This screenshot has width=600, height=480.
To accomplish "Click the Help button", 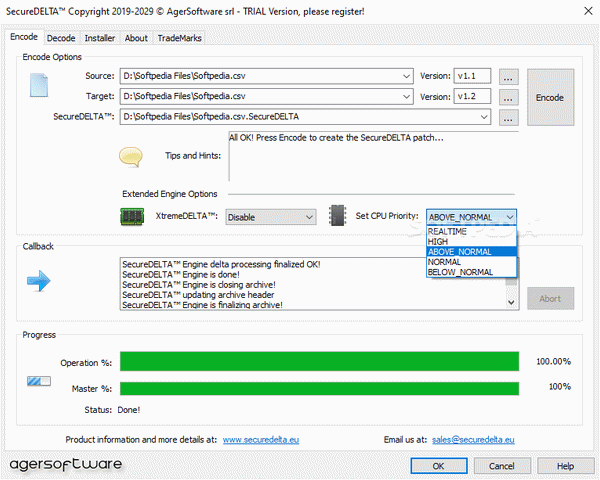I will click(x=565, y=466).
